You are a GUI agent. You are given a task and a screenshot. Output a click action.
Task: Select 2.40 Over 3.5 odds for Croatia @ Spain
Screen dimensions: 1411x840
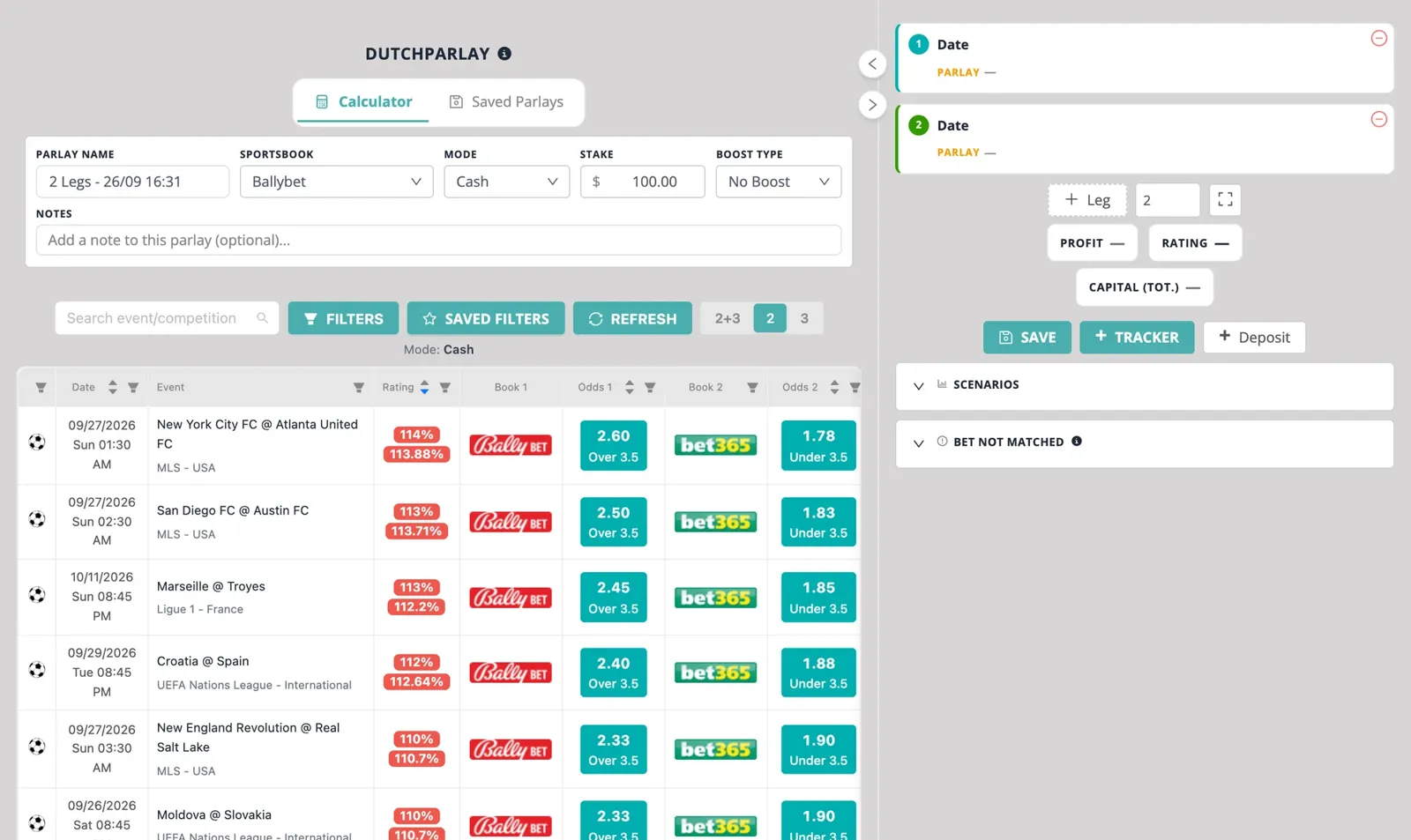pos(614,673)
